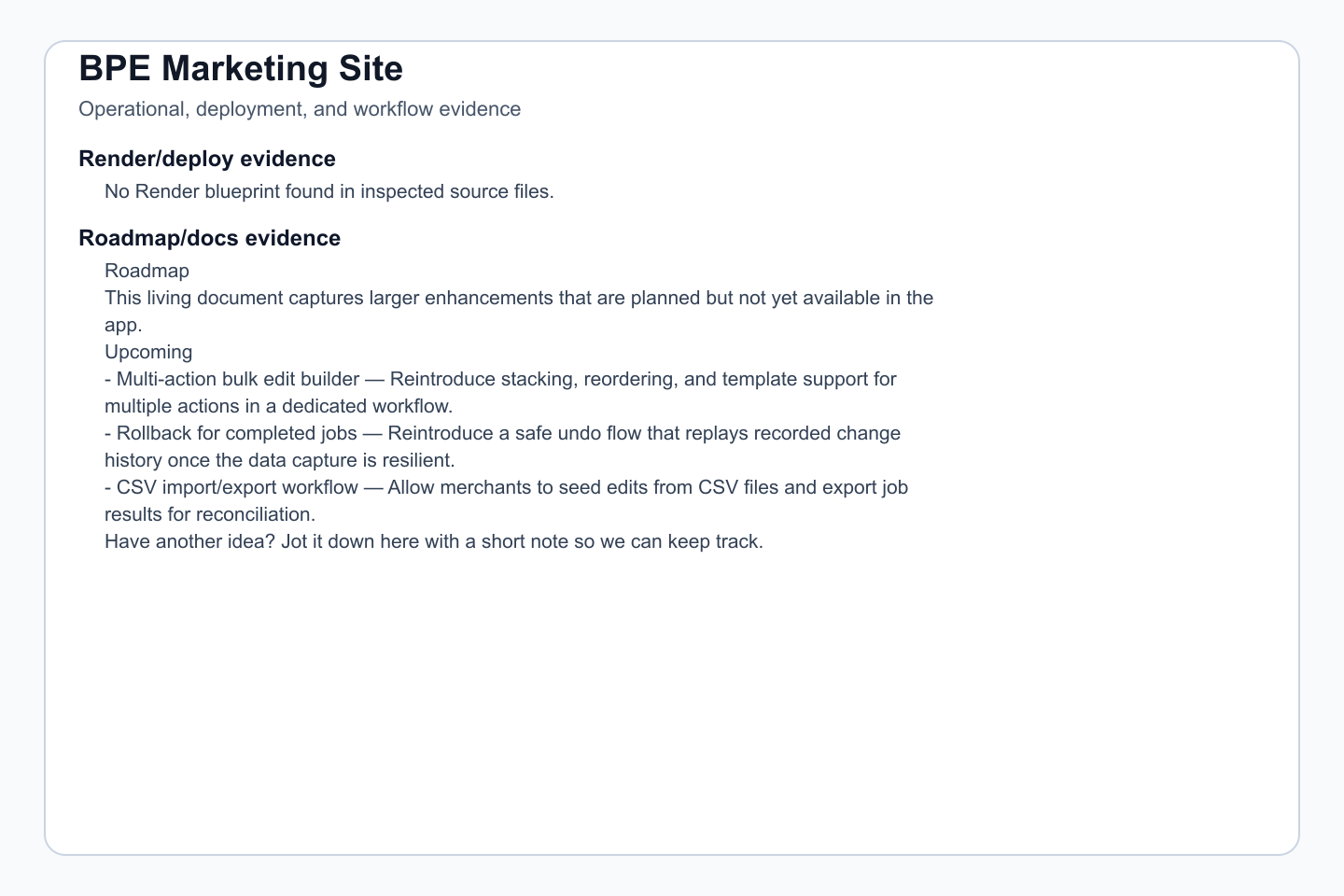The height and width of the screenshot is (896, 1344).
Task: Click the Have another idea? note line
Action: coord(434,541)
